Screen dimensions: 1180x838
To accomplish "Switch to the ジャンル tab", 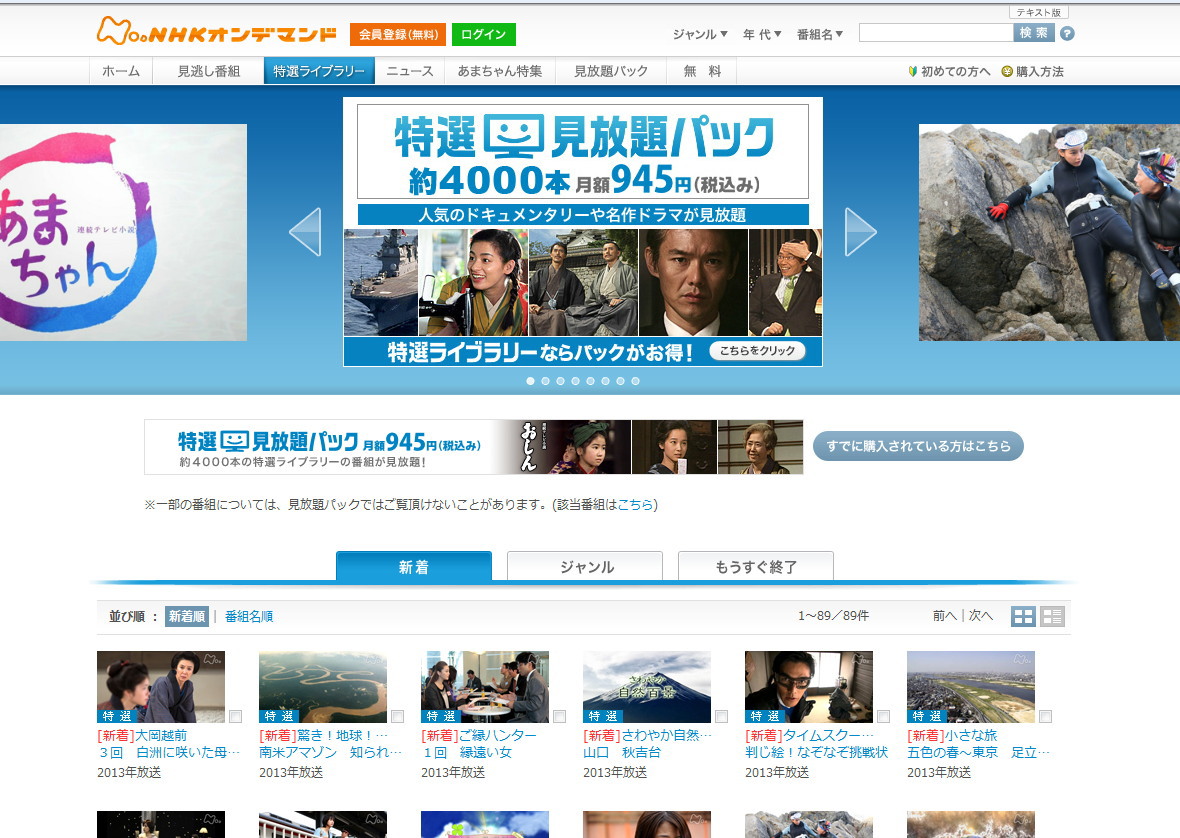I will [x=585, y=566].
